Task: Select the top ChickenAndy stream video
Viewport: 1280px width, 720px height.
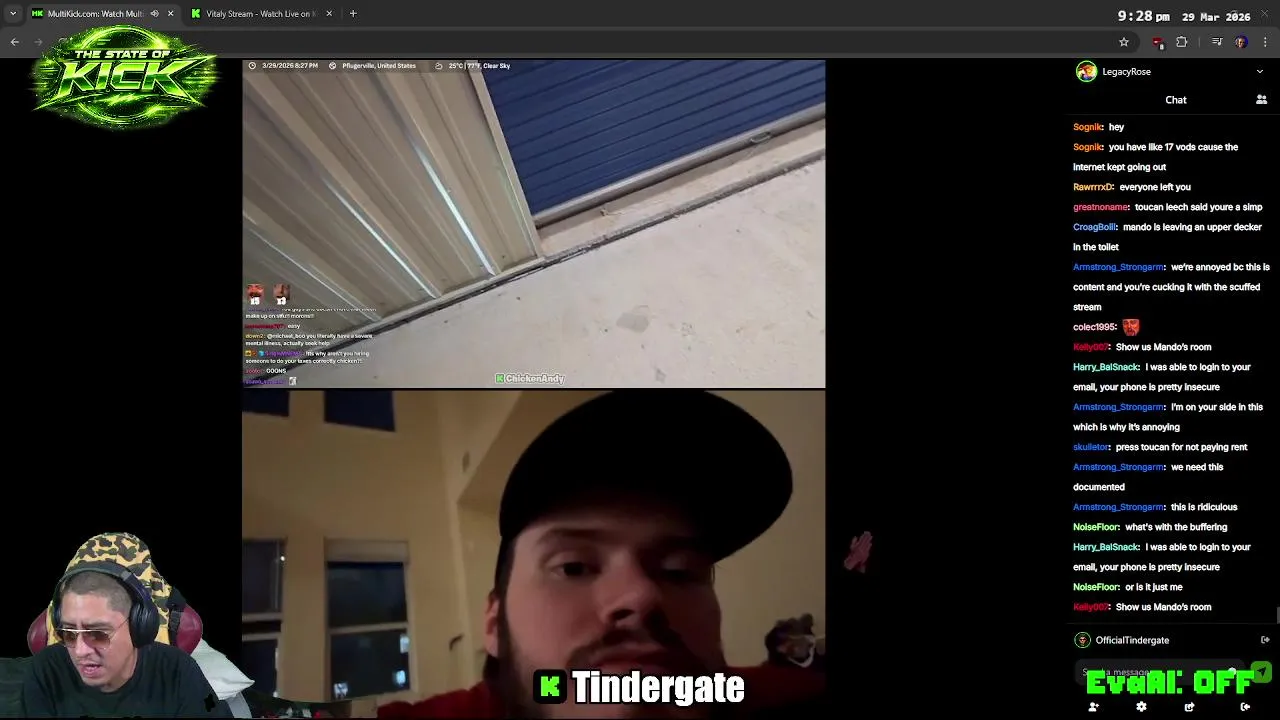Action: tap(533, 224)
